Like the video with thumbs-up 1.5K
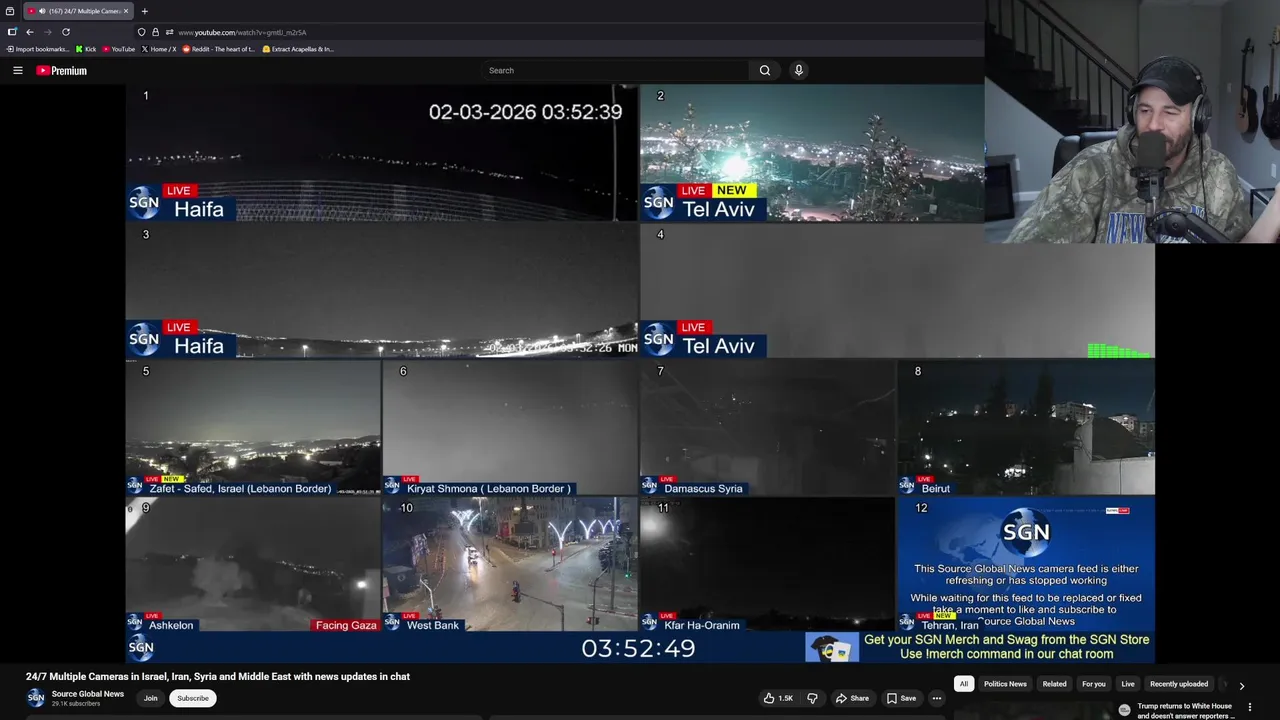The image size is (1280, 720). [778, 698]
